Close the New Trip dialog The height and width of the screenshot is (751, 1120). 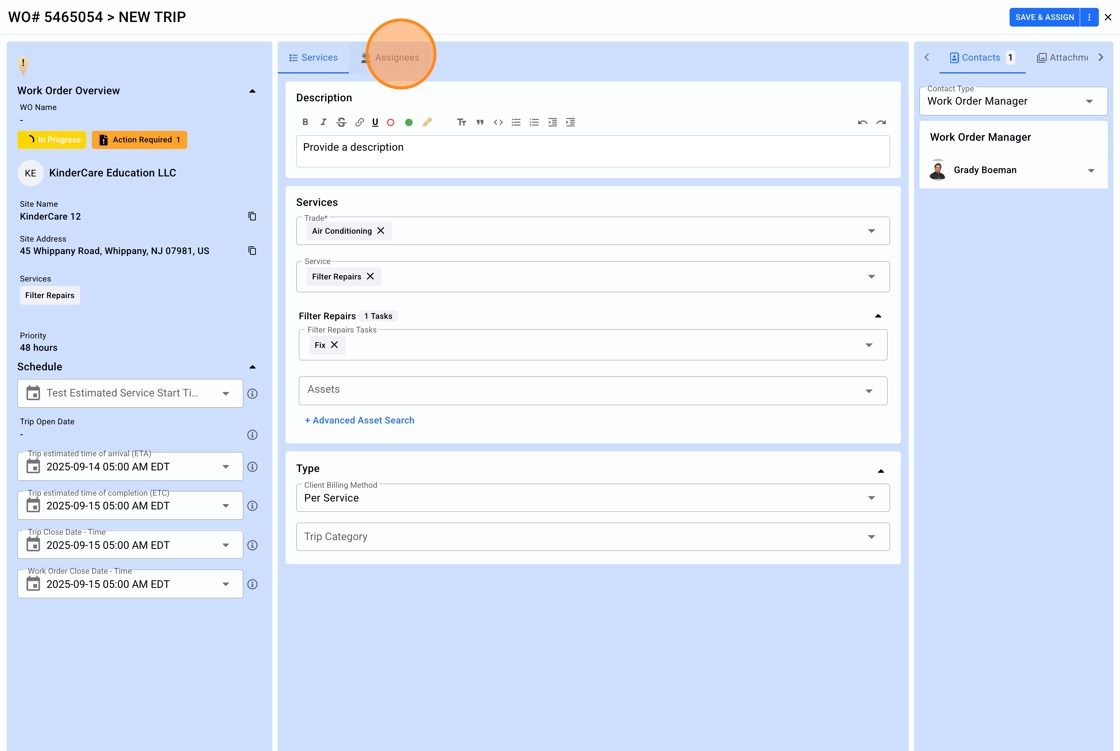pyautogui.click(x=1108, y=17)
